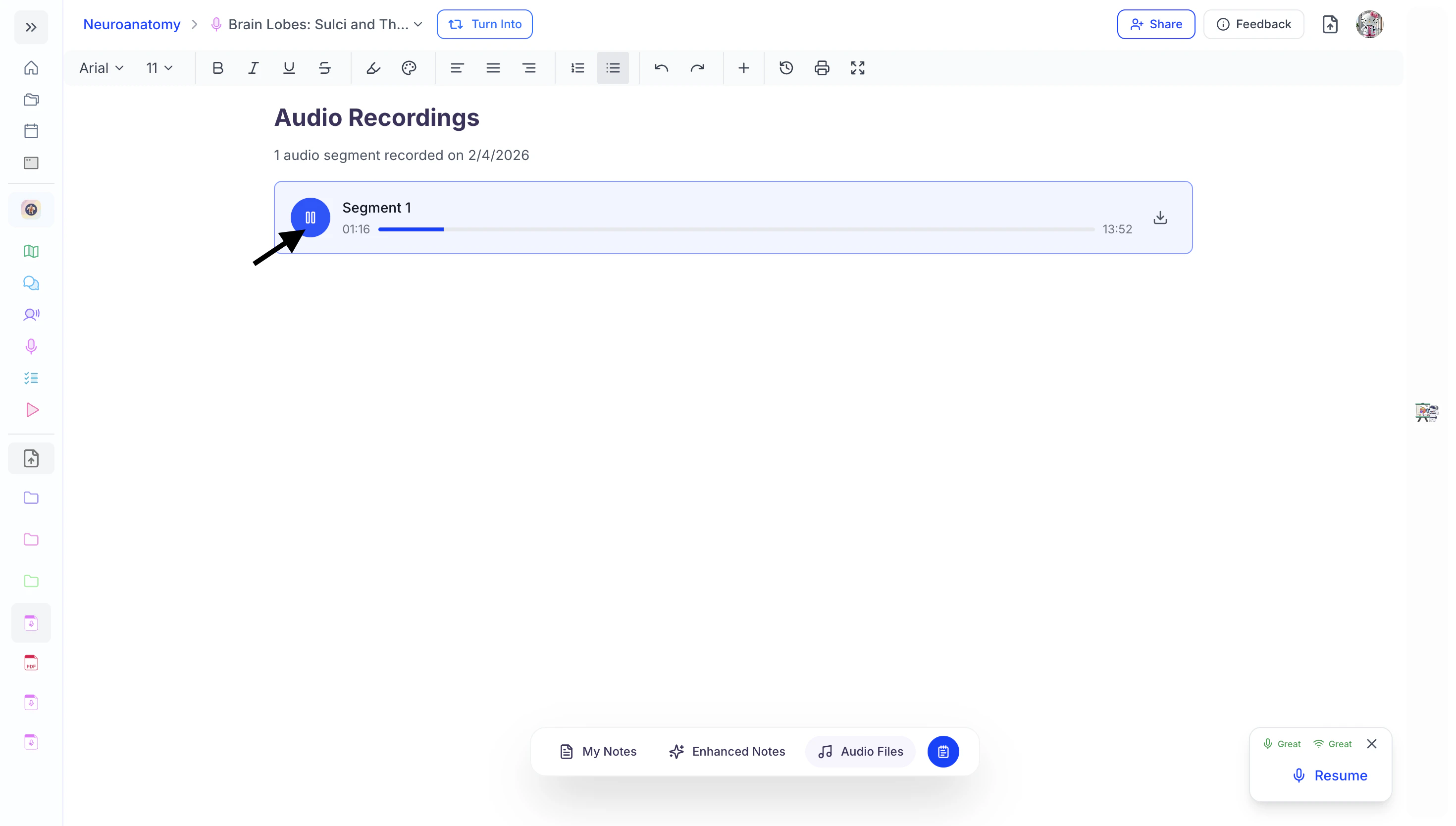Open the calendar icon in sidebar
Screen dimensions: 1456x826
point(31,131)
